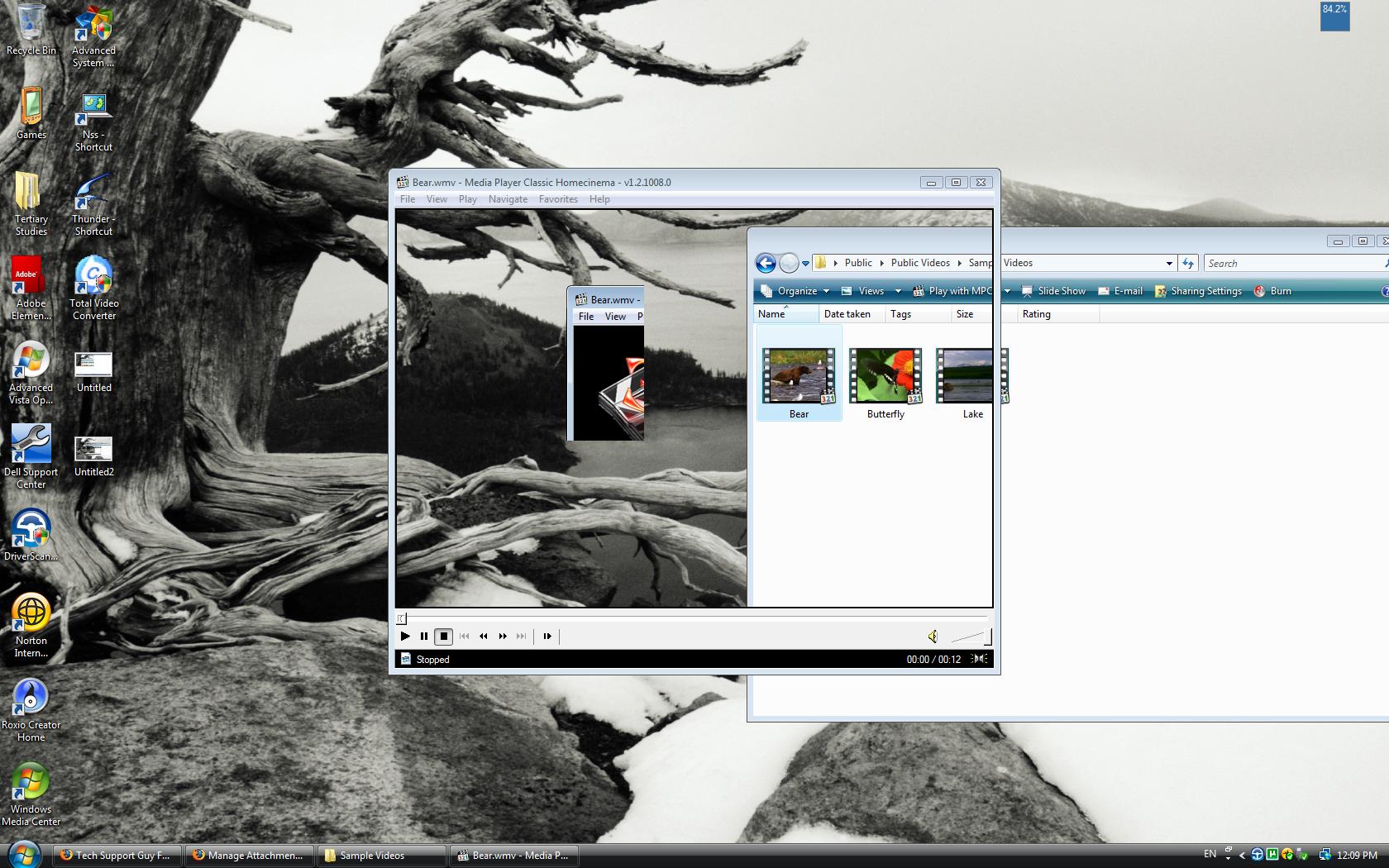Expand the Views dropdown arrow
The height and width of the screenshot is (868, 1389).
898,291
